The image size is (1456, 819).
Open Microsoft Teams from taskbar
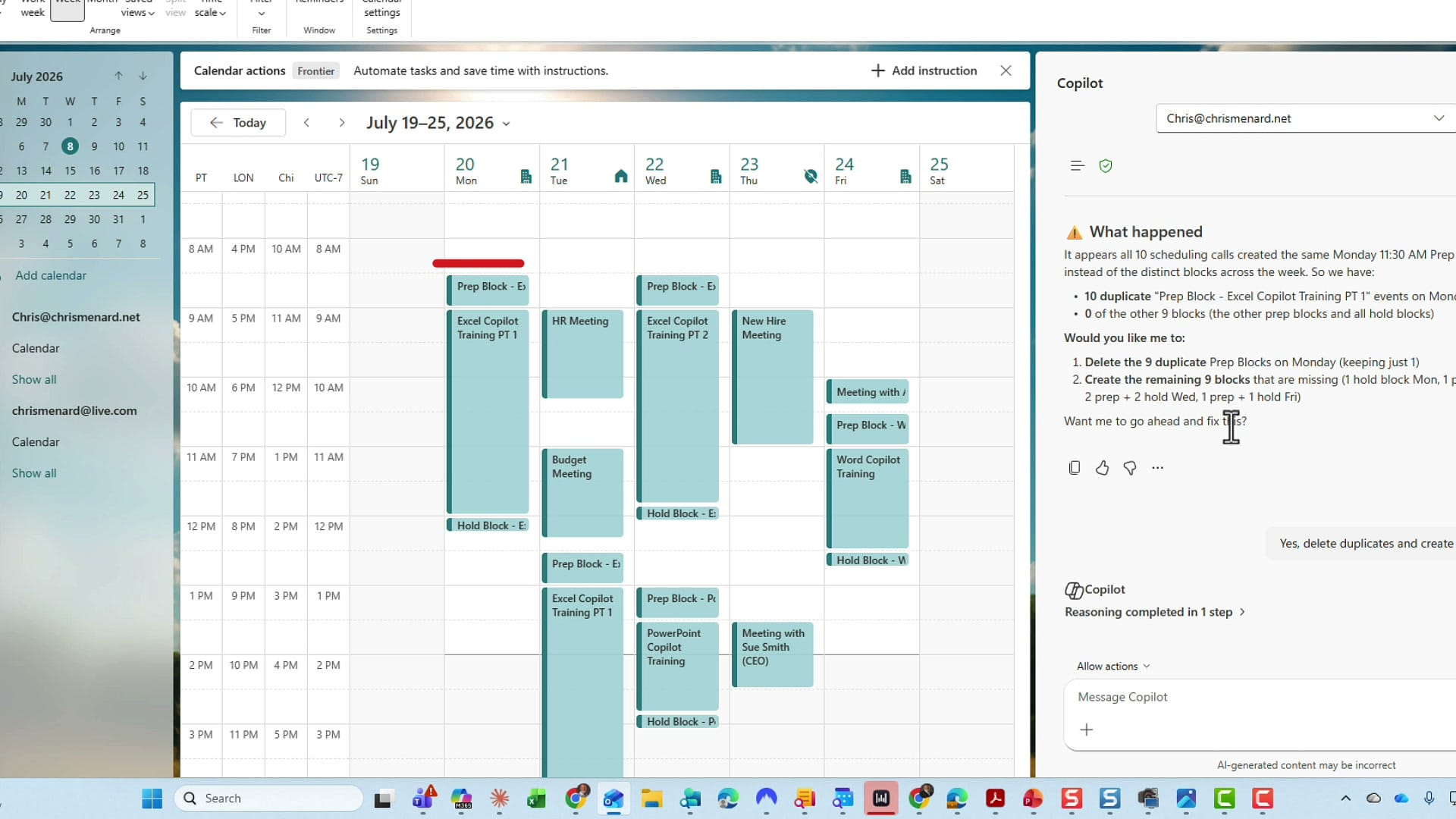point(423,799)
